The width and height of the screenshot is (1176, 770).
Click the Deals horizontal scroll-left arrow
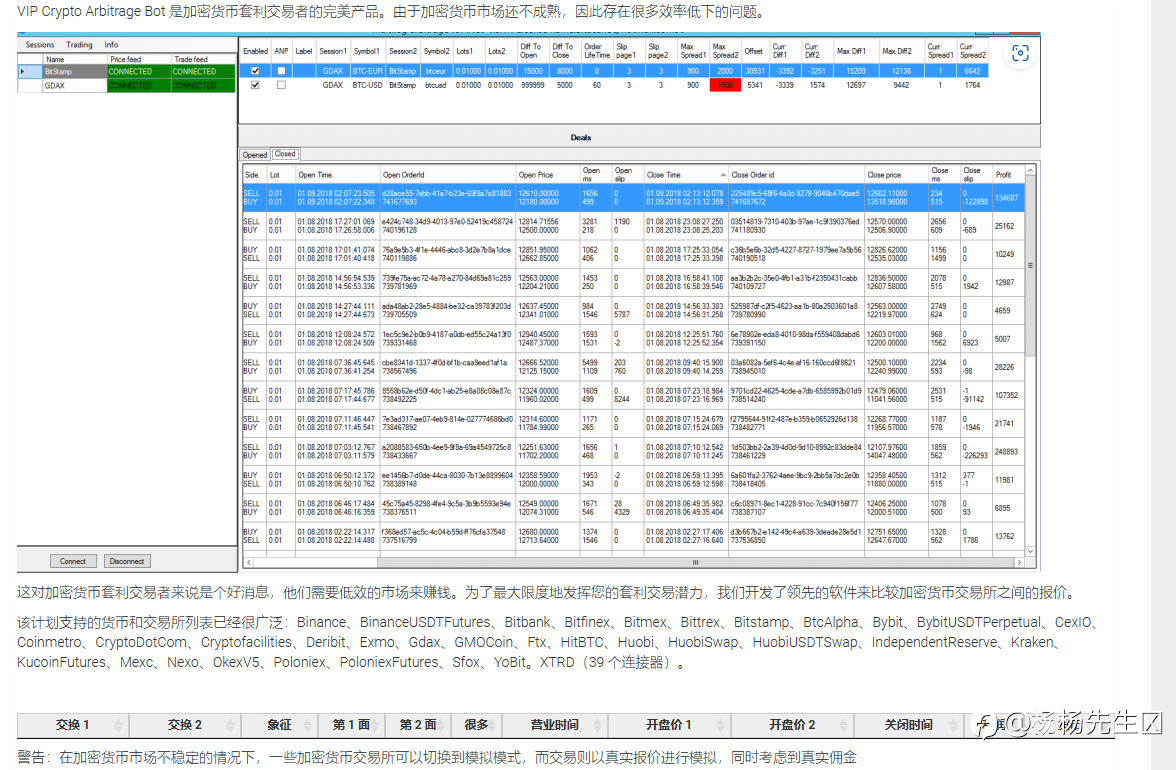[249, 562]
